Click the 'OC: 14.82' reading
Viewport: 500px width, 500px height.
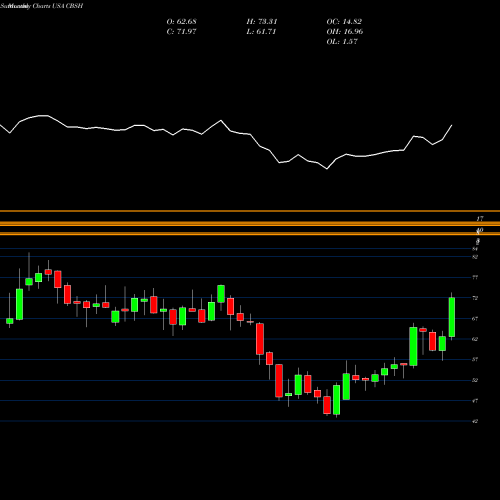(344, 22)
